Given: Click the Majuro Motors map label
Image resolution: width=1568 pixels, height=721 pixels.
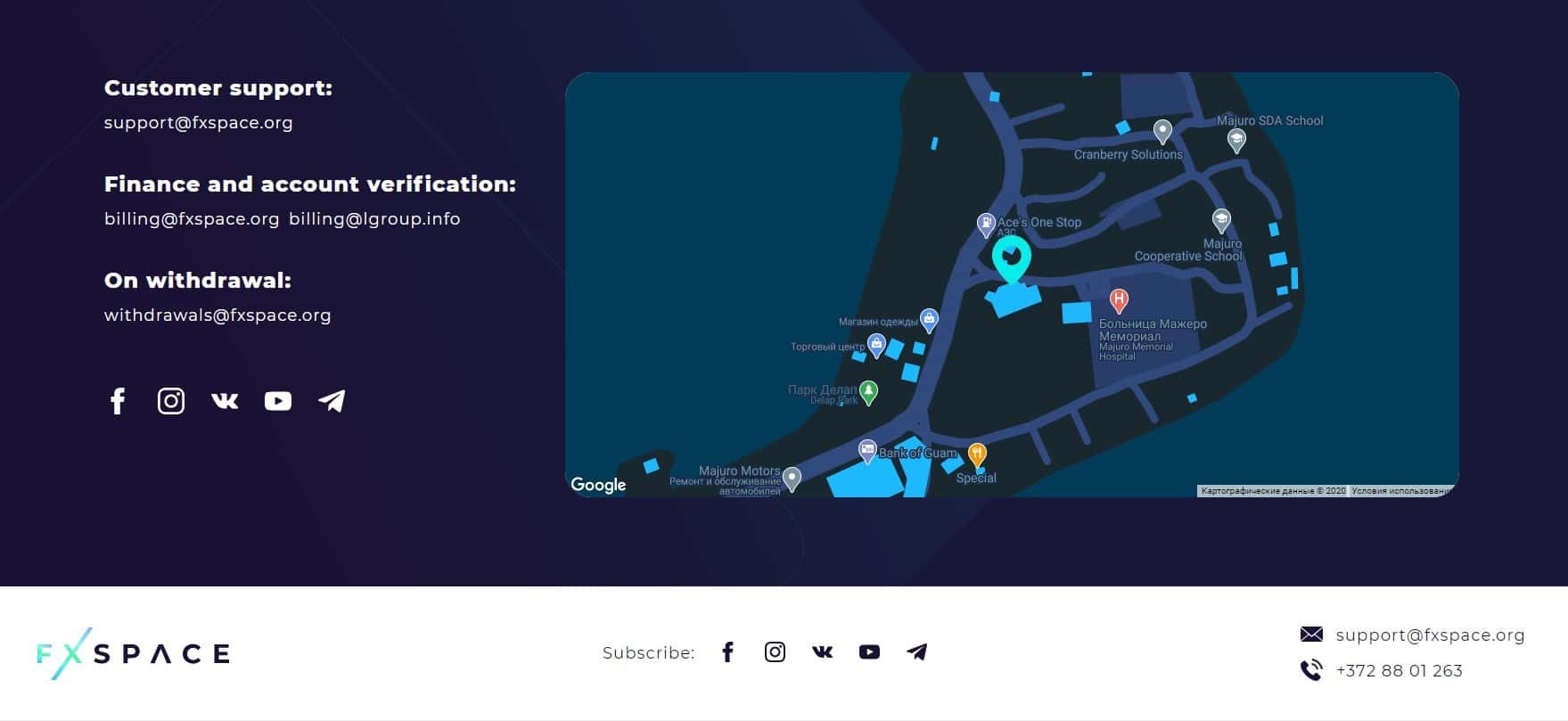Looking at the screenshot, I should point(739,471).
